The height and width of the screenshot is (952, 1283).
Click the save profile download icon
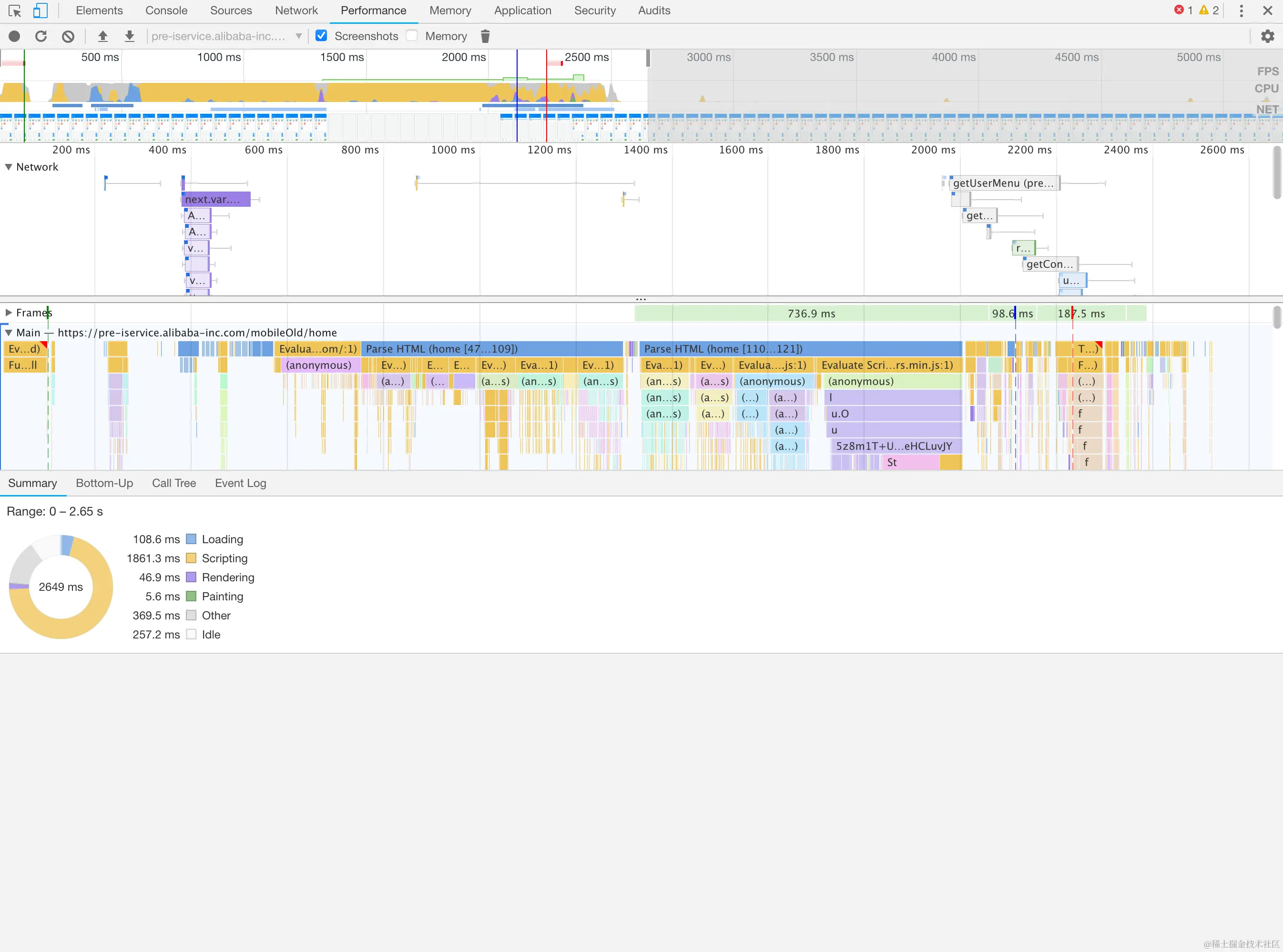click(130, 36)
